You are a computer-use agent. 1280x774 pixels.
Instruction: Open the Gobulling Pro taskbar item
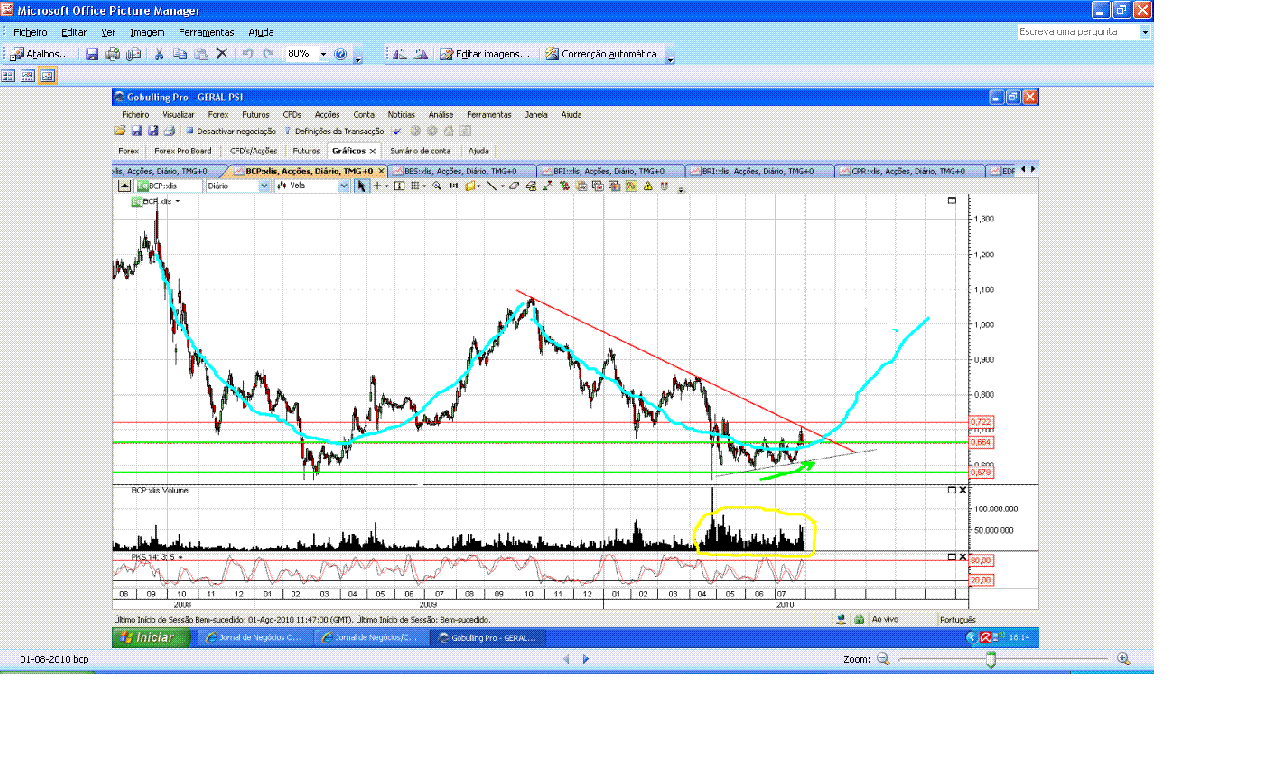[487, 637]
